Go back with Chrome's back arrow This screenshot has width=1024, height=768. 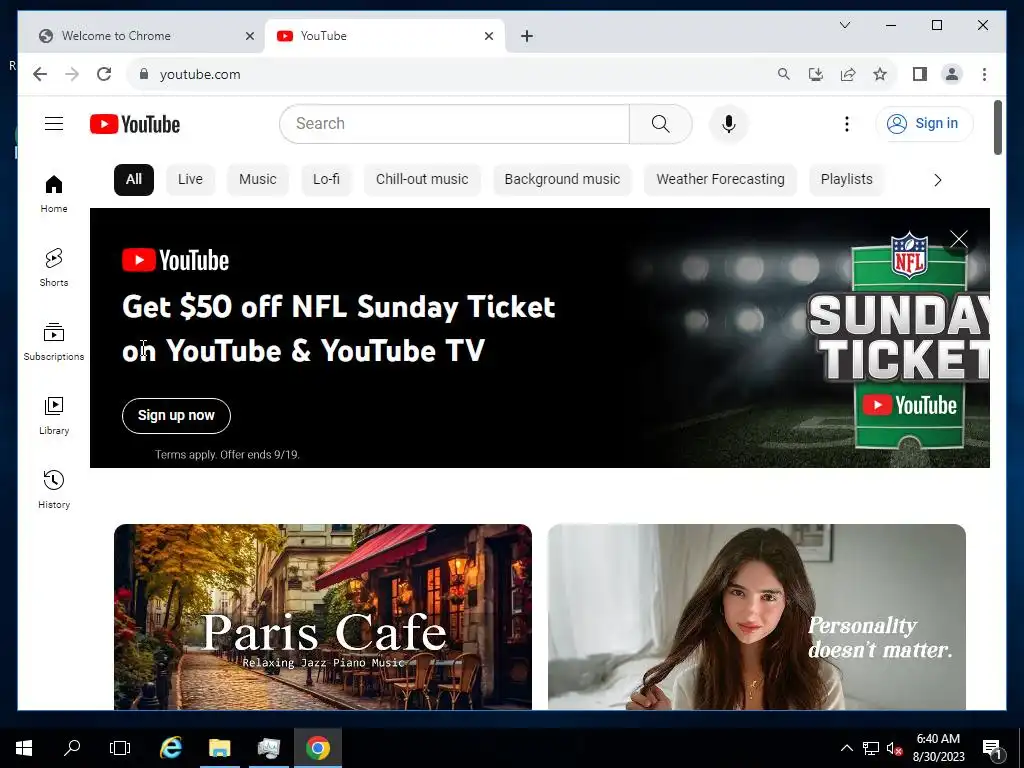(x=40, y=74)
